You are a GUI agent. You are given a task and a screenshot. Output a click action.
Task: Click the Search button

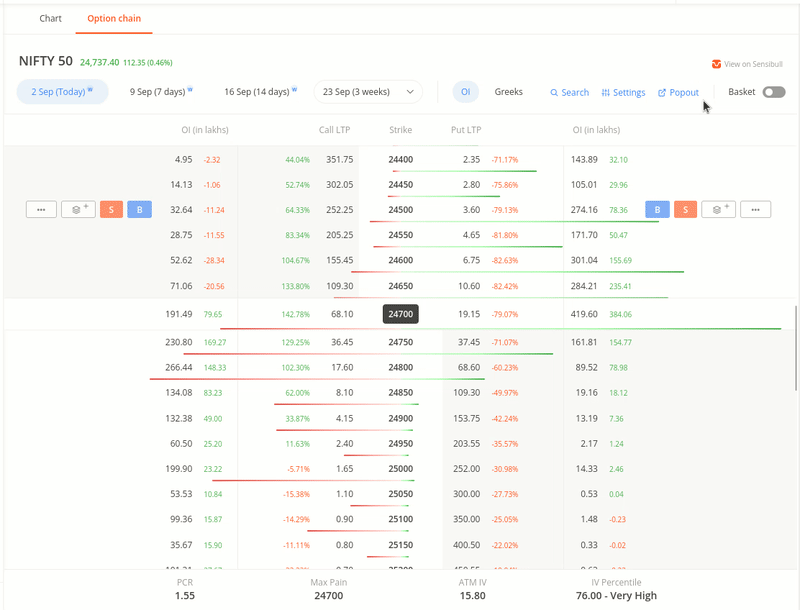coord(569,93)
